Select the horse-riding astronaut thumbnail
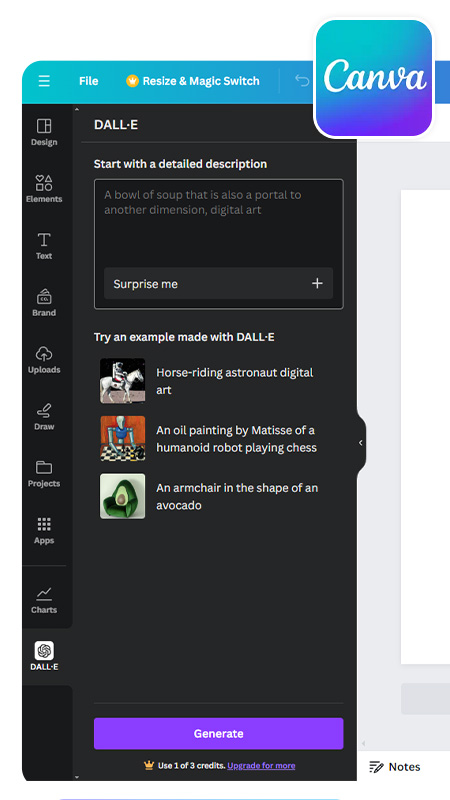The height and width of the screenshot is (800, 450). (122, 381)
